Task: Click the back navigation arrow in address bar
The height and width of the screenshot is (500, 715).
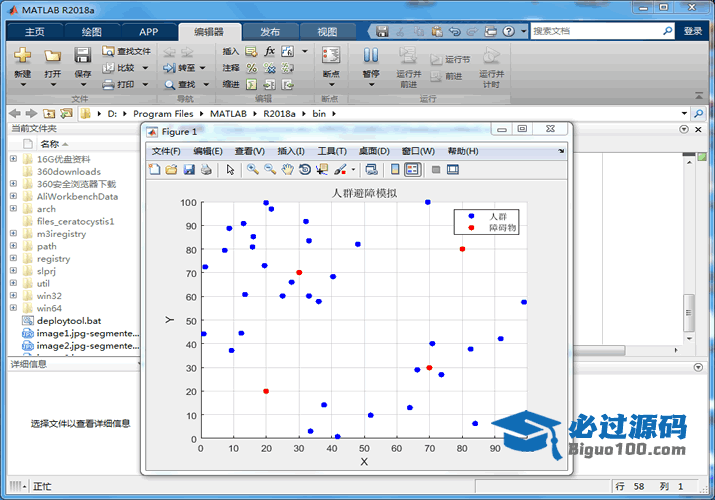Action: point(15,113)
